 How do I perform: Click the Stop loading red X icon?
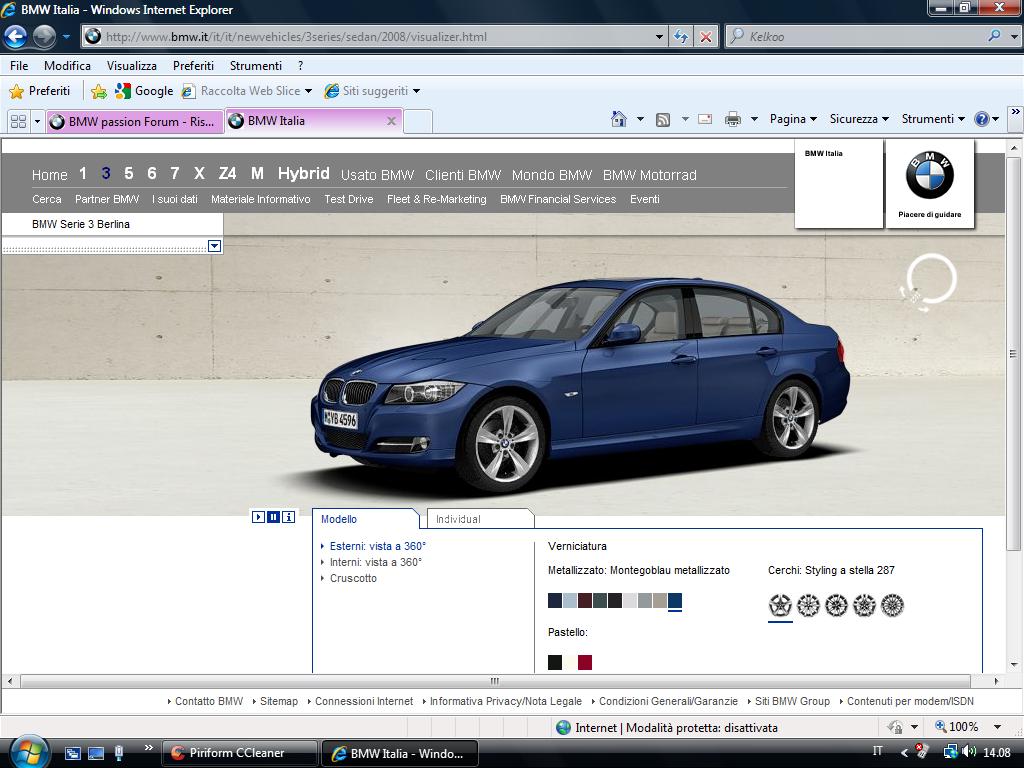706,37
